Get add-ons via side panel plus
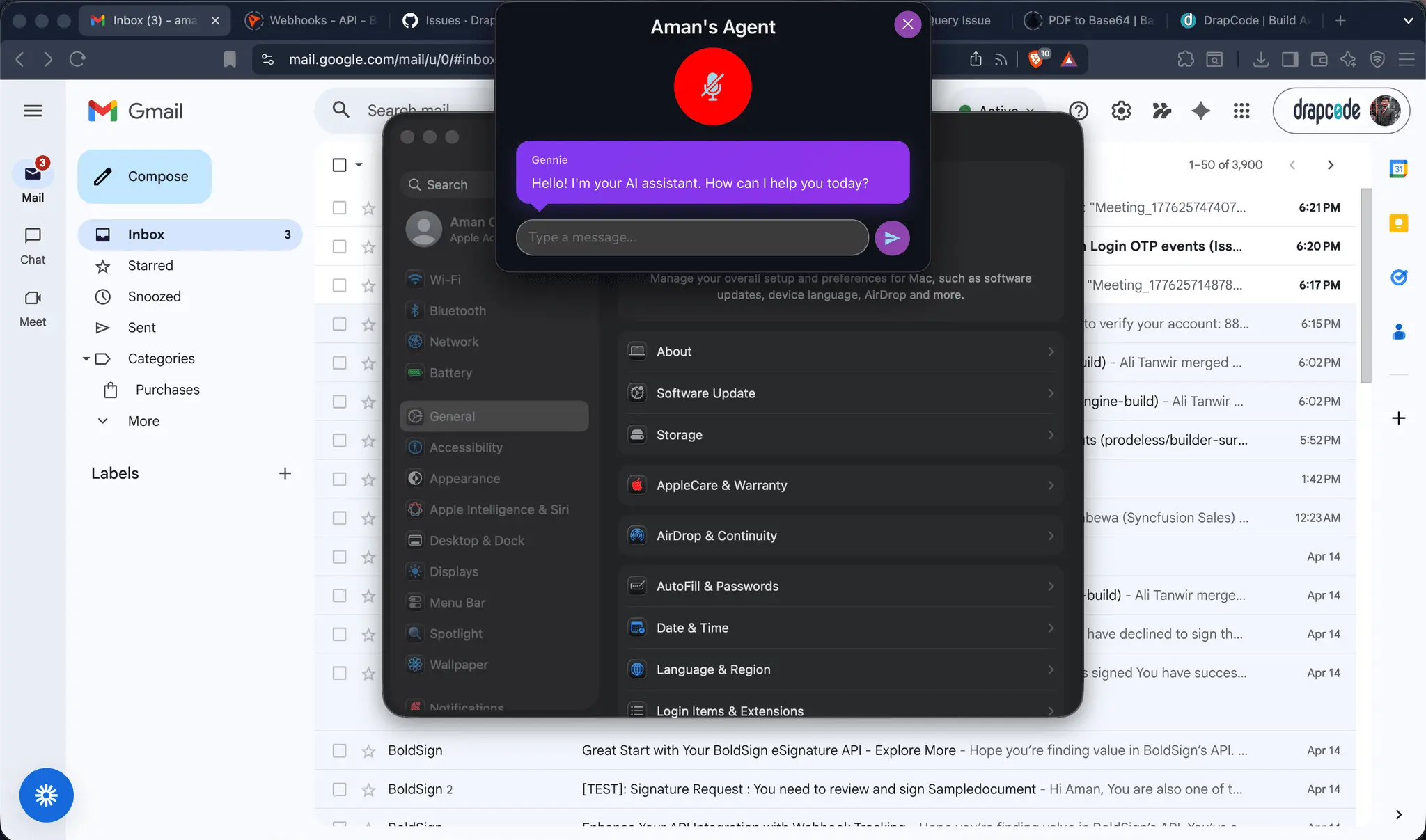 [1398, 418]
